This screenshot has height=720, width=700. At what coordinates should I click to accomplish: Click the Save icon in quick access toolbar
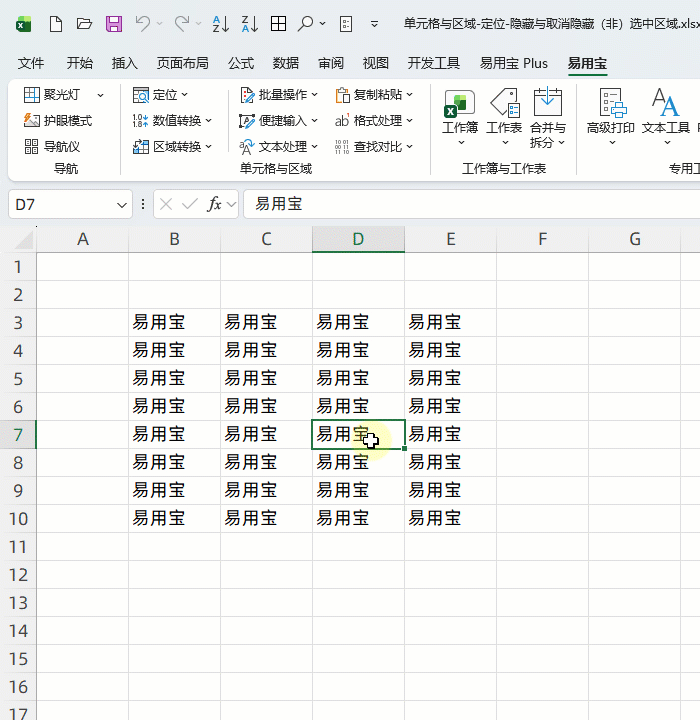tap(114, 23)
